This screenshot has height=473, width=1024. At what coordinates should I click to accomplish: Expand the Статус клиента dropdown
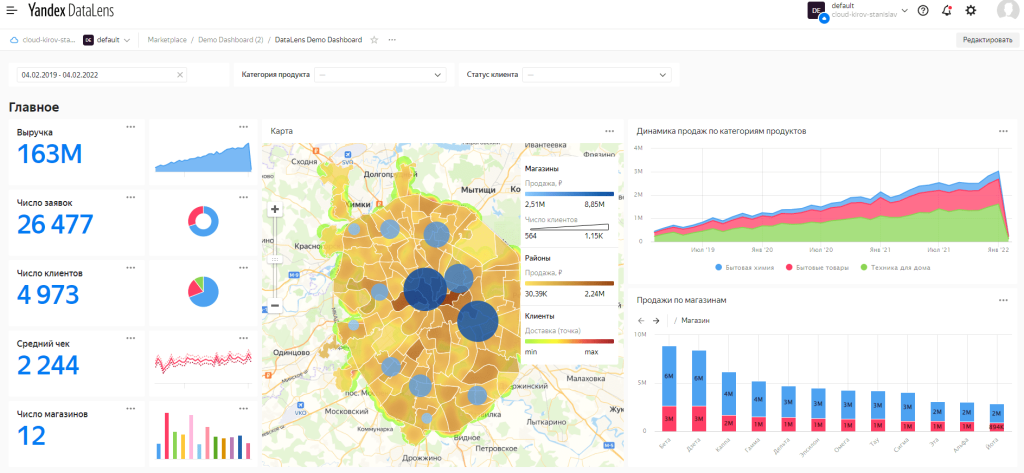pos(597,75)
